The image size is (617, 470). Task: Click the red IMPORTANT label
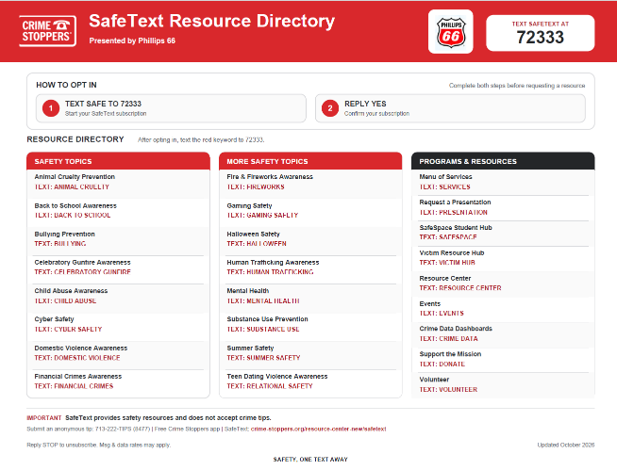pos(44,418)
